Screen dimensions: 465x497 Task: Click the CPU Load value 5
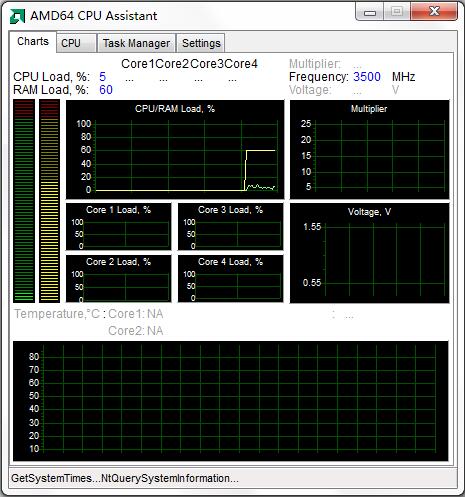[102, 77]
